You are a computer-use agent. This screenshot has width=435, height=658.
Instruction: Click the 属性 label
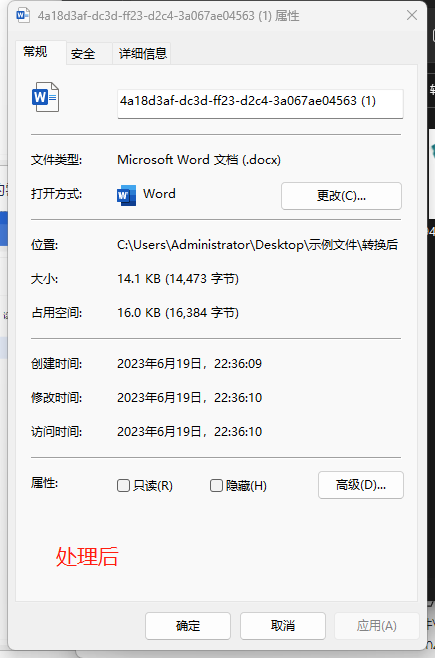(44, 483)
